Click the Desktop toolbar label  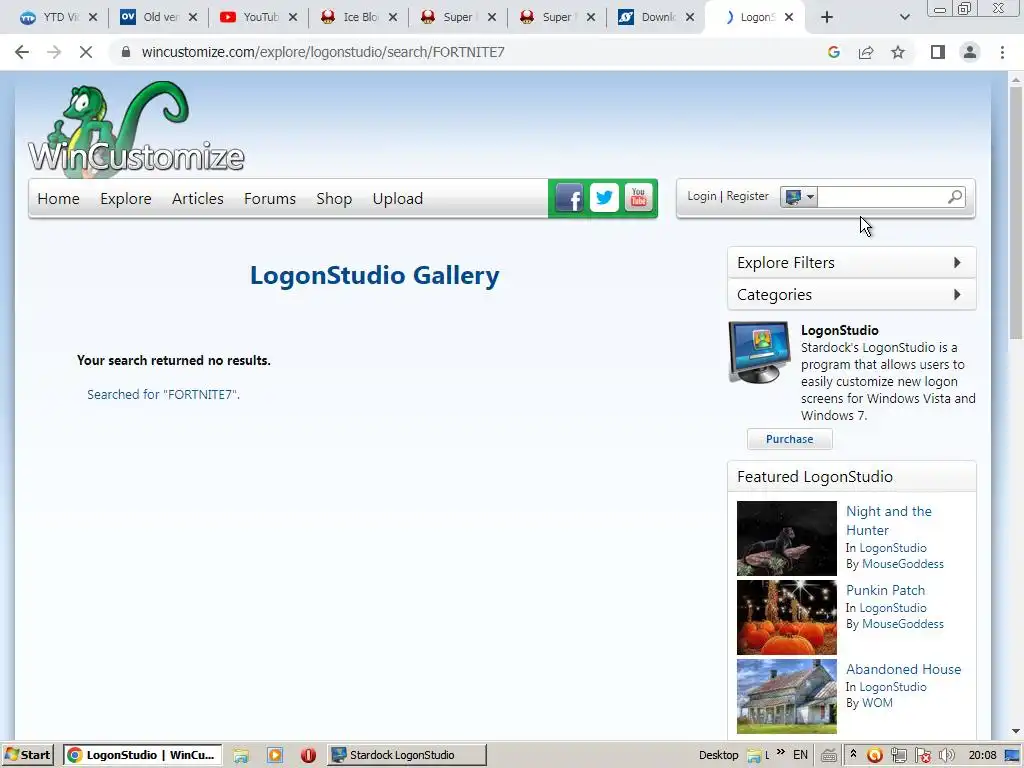pyautogui.click(x=718, y=755)
